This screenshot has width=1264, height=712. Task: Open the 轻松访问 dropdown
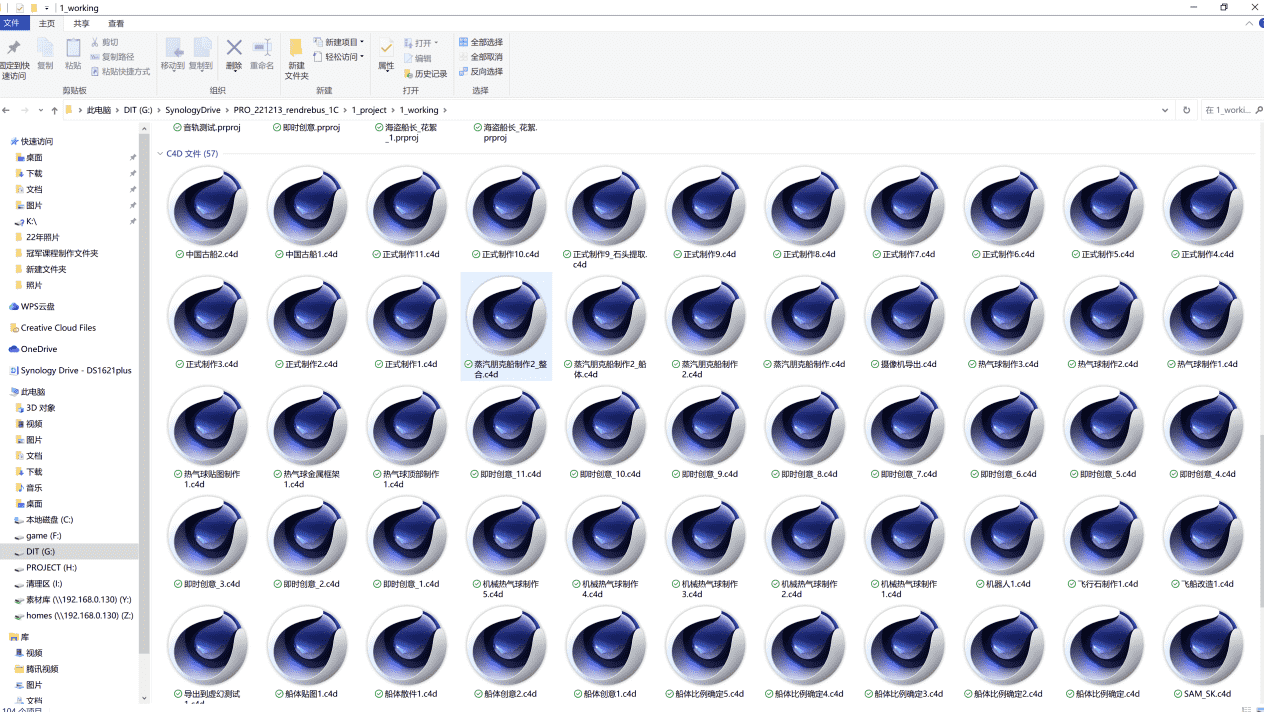click(x=338, y=57)
